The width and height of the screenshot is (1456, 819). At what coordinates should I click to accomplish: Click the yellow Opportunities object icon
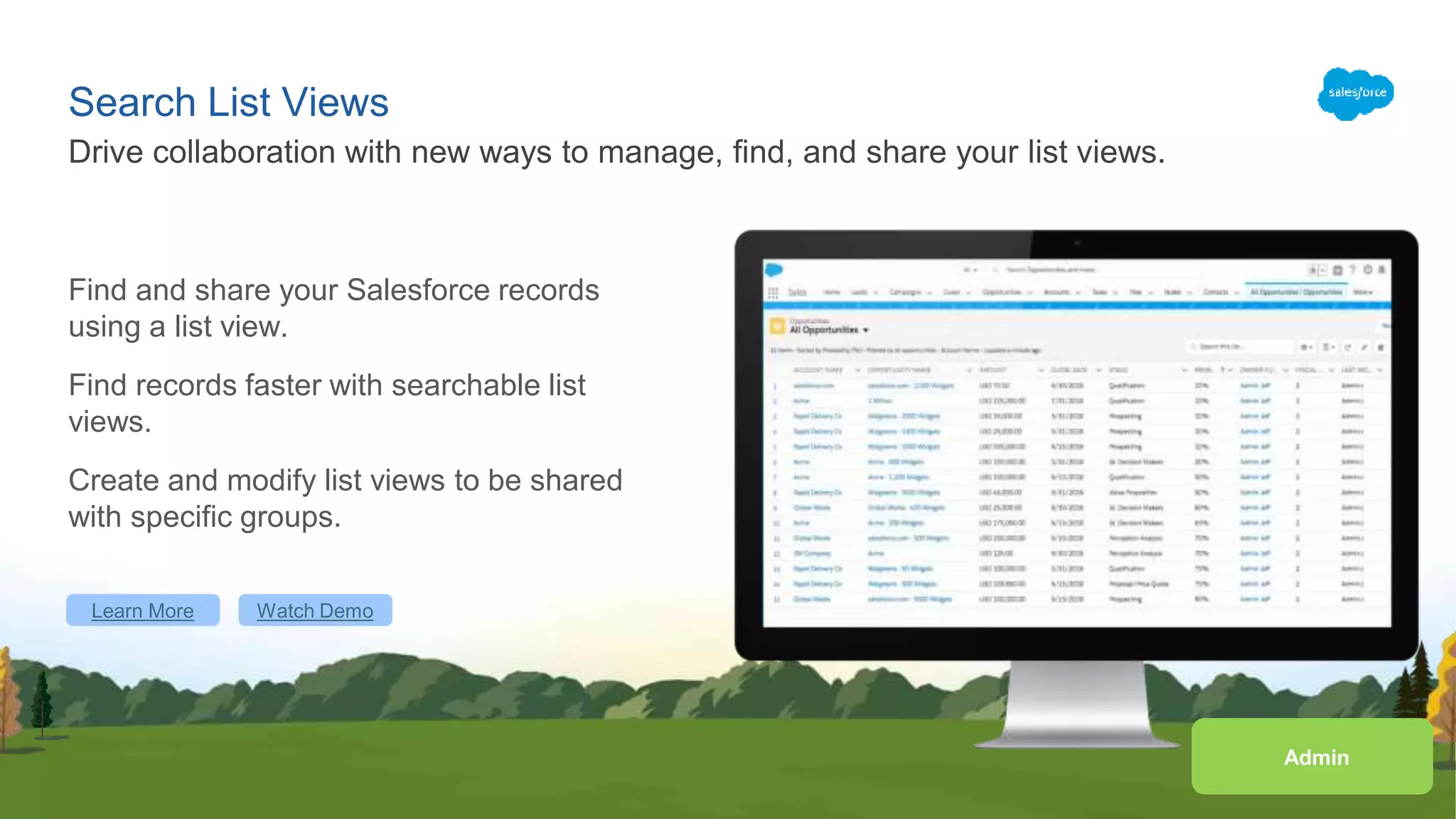tap(777, 326)
